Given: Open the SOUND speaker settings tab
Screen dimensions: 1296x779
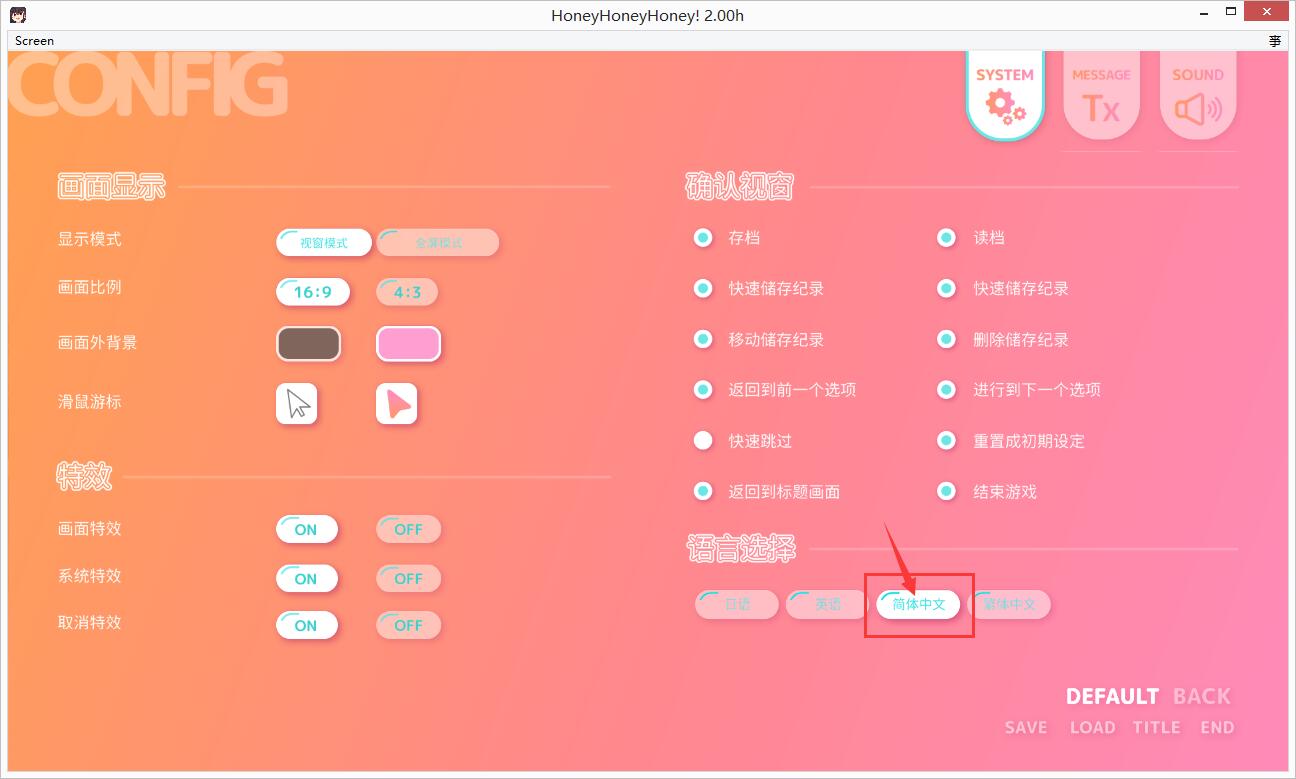Looking at the screenshot, I should click(x=1198, y=97).
